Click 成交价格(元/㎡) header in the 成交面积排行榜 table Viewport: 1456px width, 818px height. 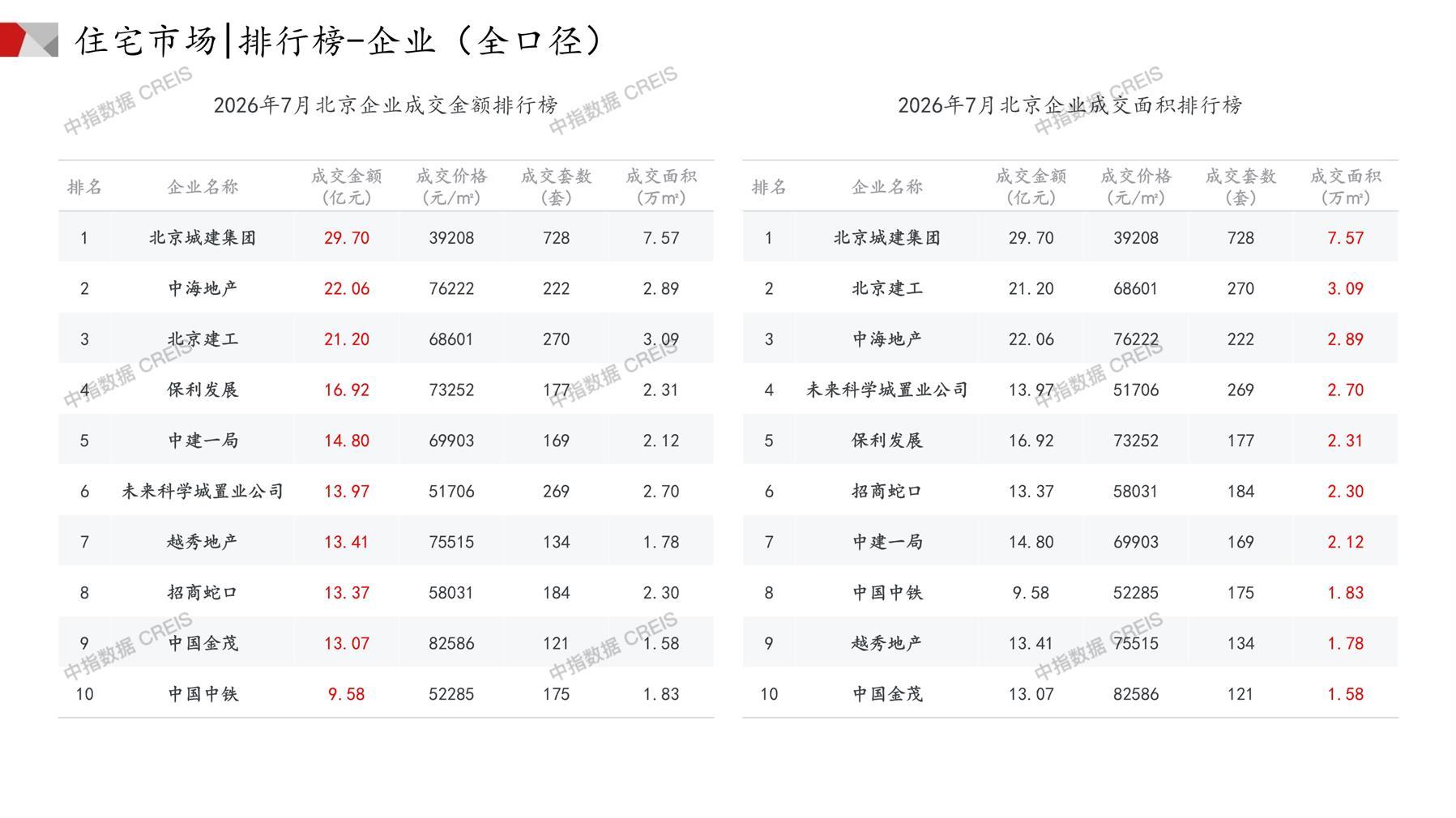tap(1136, 187)
